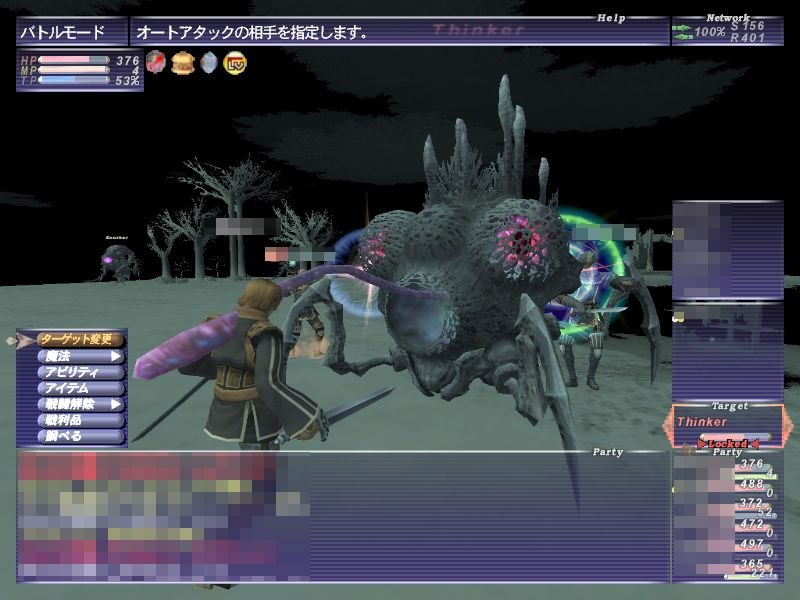Screen dimensions: 800x600
Task: Choose 調べる to examine the target
Action: click(x=81, y=436)
